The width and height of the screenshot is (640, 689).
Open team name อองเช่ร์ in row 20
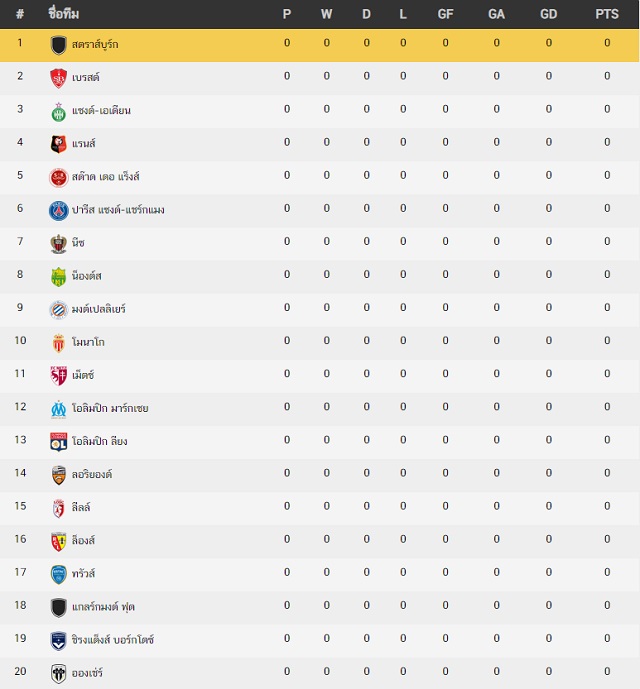coord(87,673)
